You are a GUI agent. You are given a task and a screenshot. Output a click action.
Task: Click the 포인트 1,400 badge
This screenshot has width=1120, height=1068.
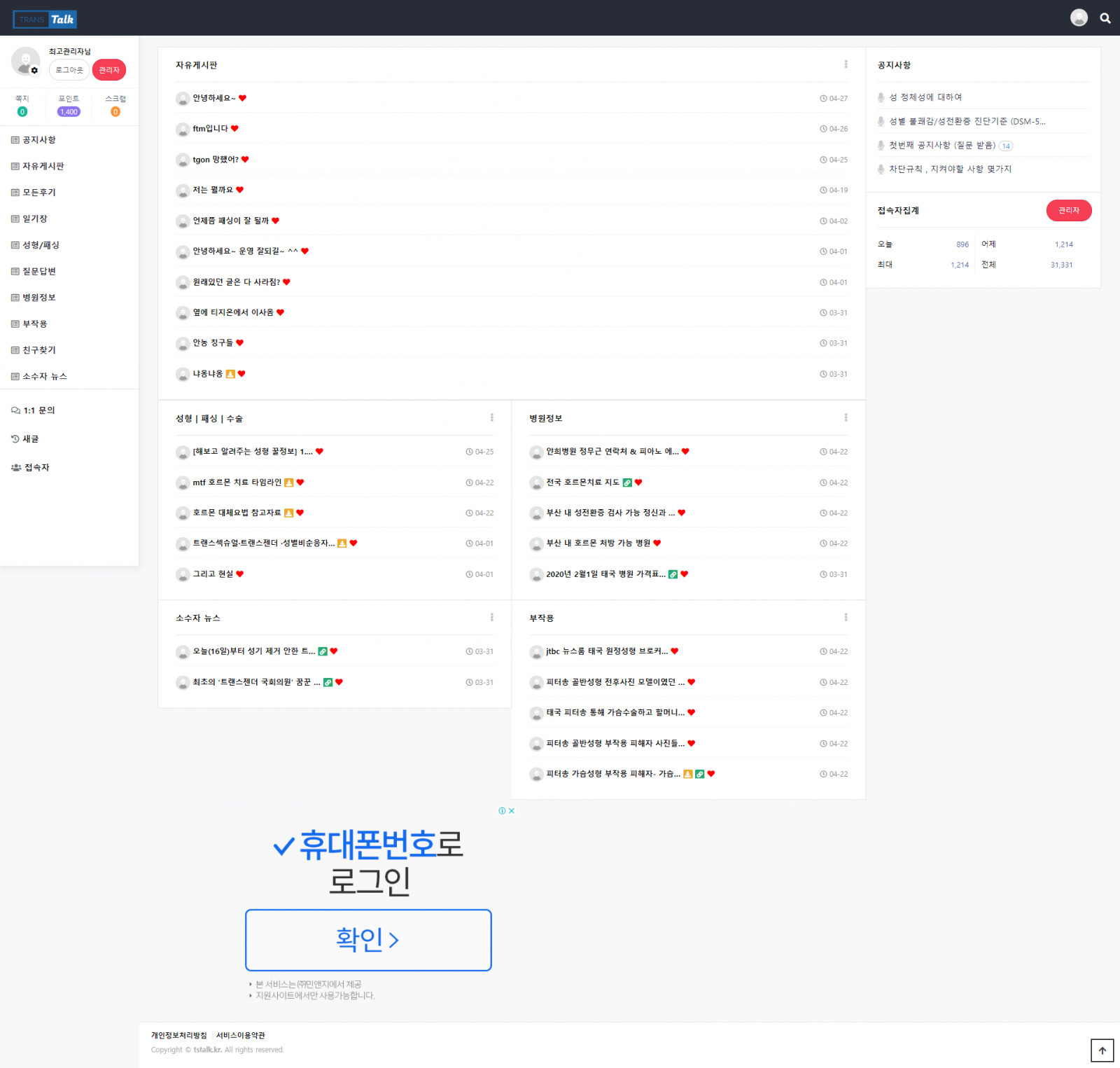point(69,112)
